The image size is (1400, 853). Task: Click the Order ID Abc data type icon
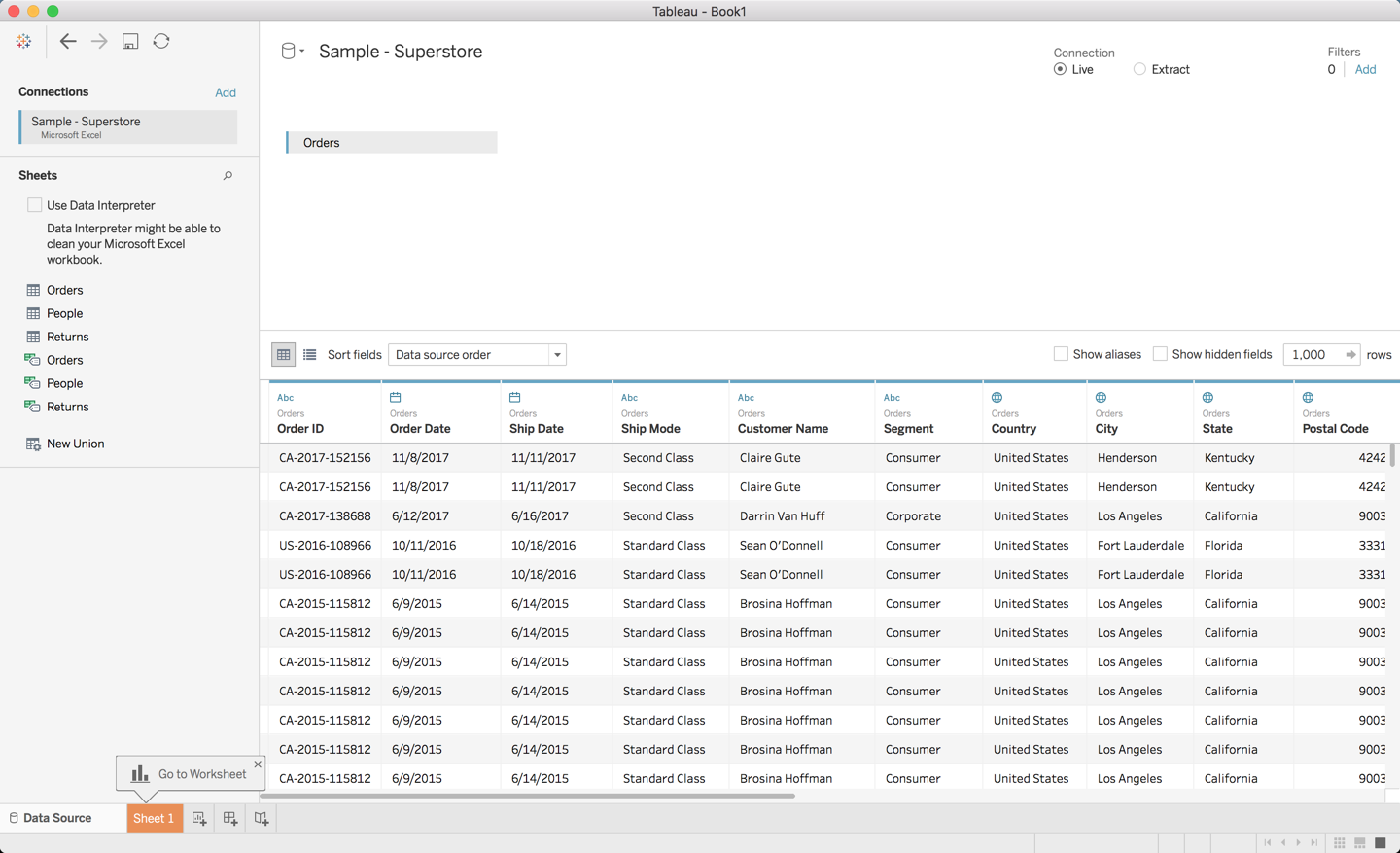(286, 397)
